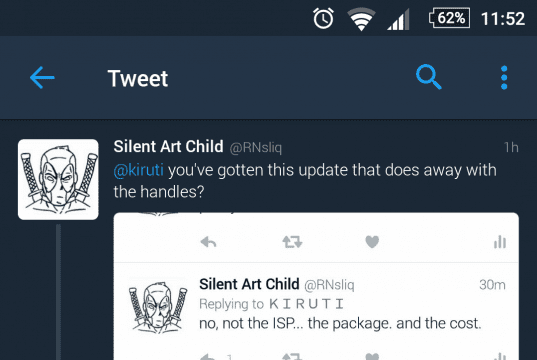Tap the Silent Art Child name

(168, 147)
